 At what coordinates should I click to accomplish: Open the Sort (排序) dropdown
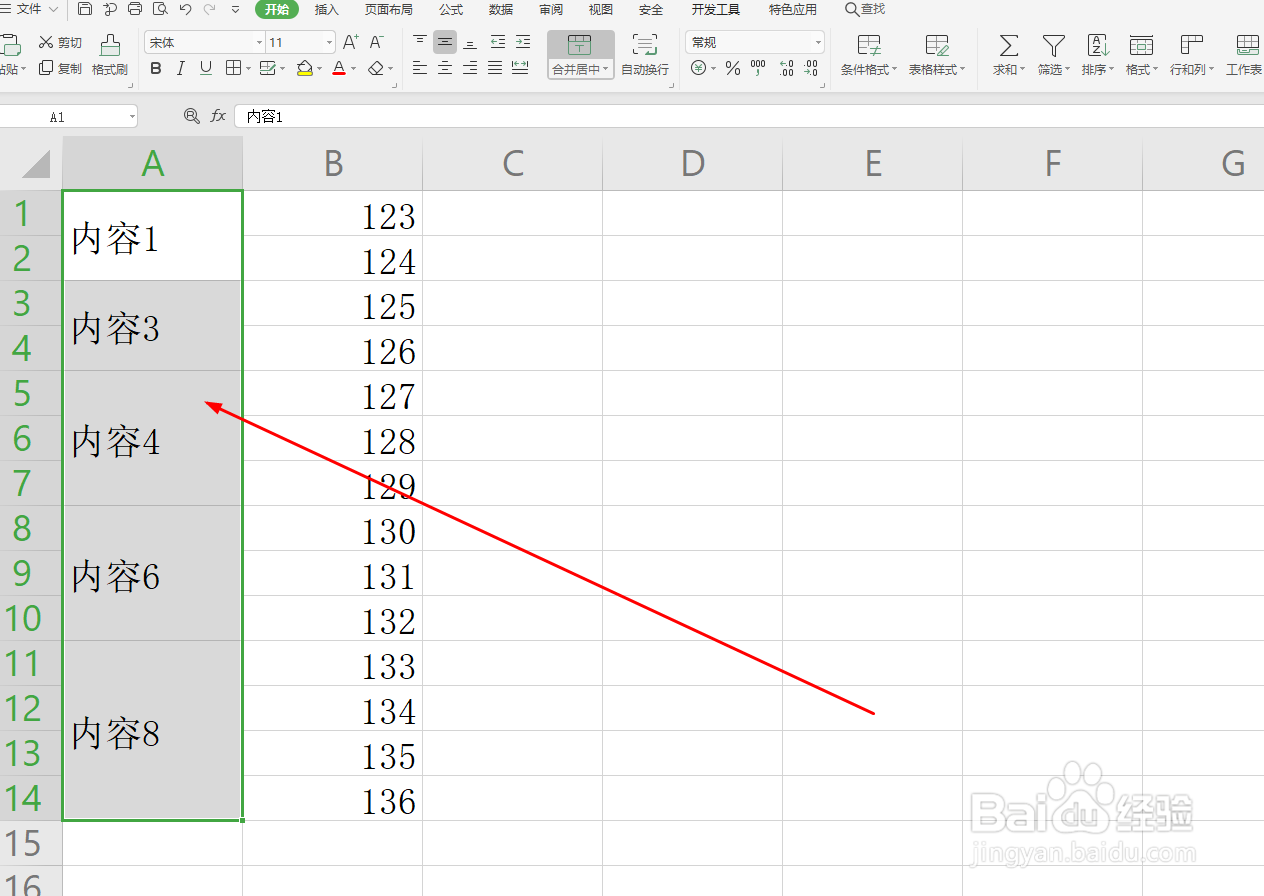click(1097, 55)
